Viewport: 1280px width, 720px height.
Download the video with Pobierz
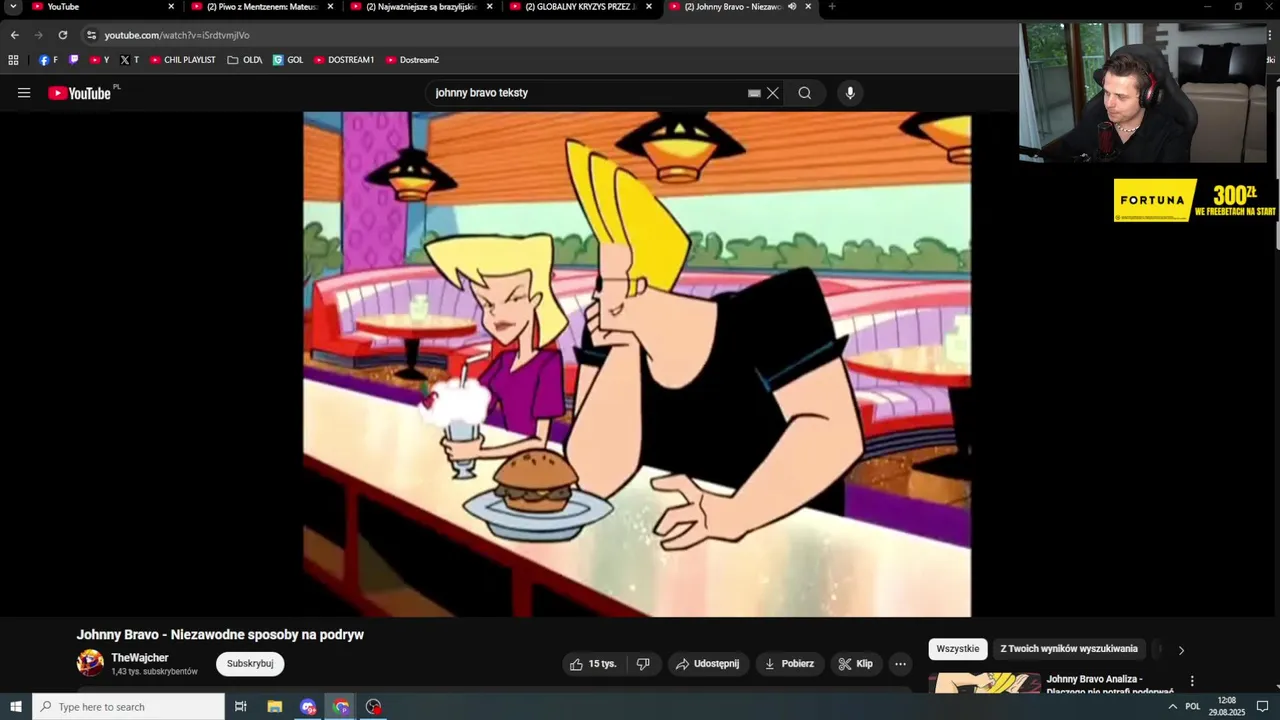788,664
